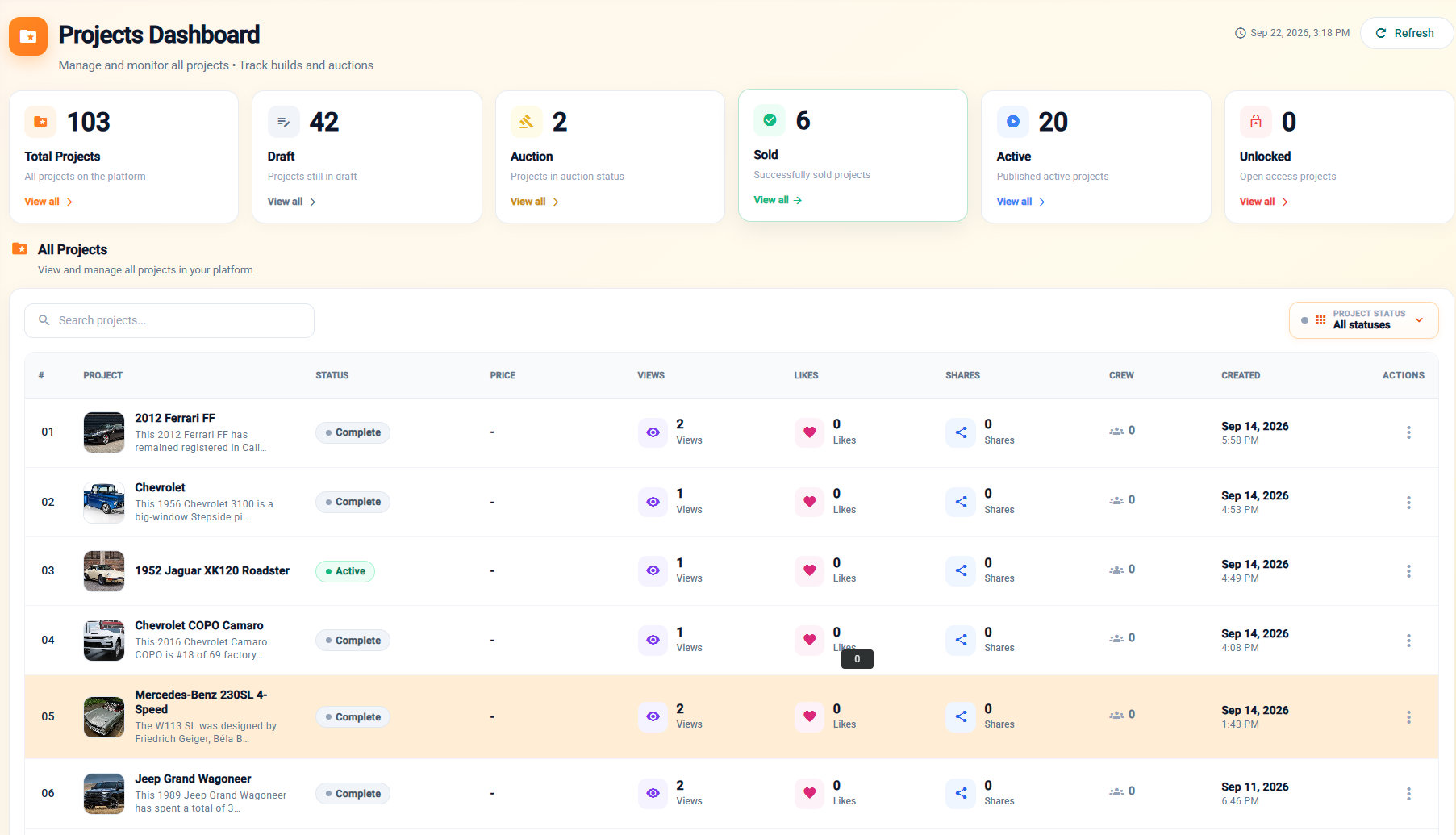1456x835 pixels.
Task: Click the views eye icon for 2012 Ferrari FF
Action: pos(653,432)
